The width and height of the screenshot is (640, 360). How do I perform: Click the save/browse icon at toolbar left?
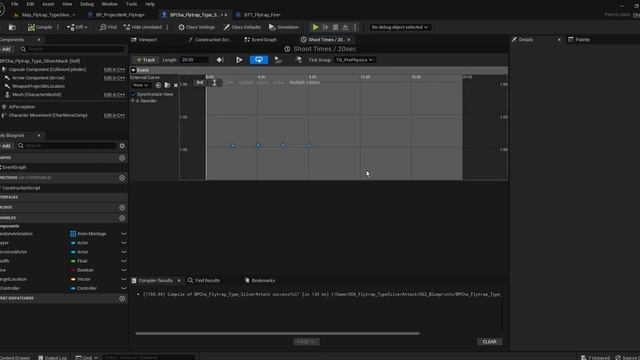pyautogui.click(x=12, y=27)
